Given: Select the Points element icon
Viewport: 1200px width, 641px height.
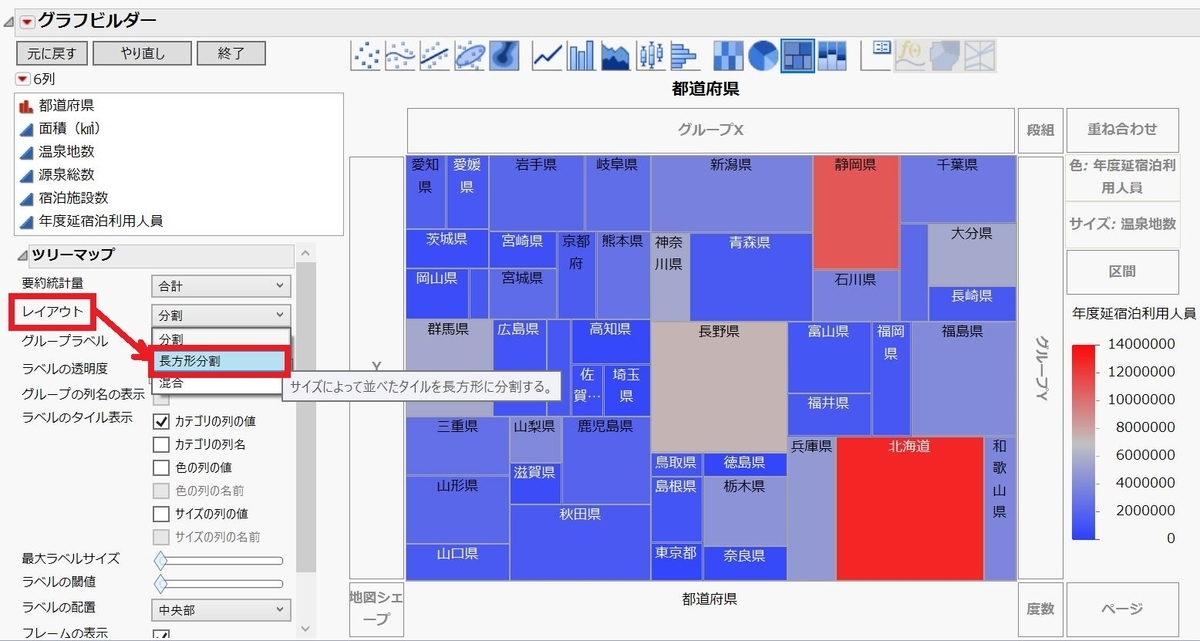Looking at the screenshot, I should 366,55.
